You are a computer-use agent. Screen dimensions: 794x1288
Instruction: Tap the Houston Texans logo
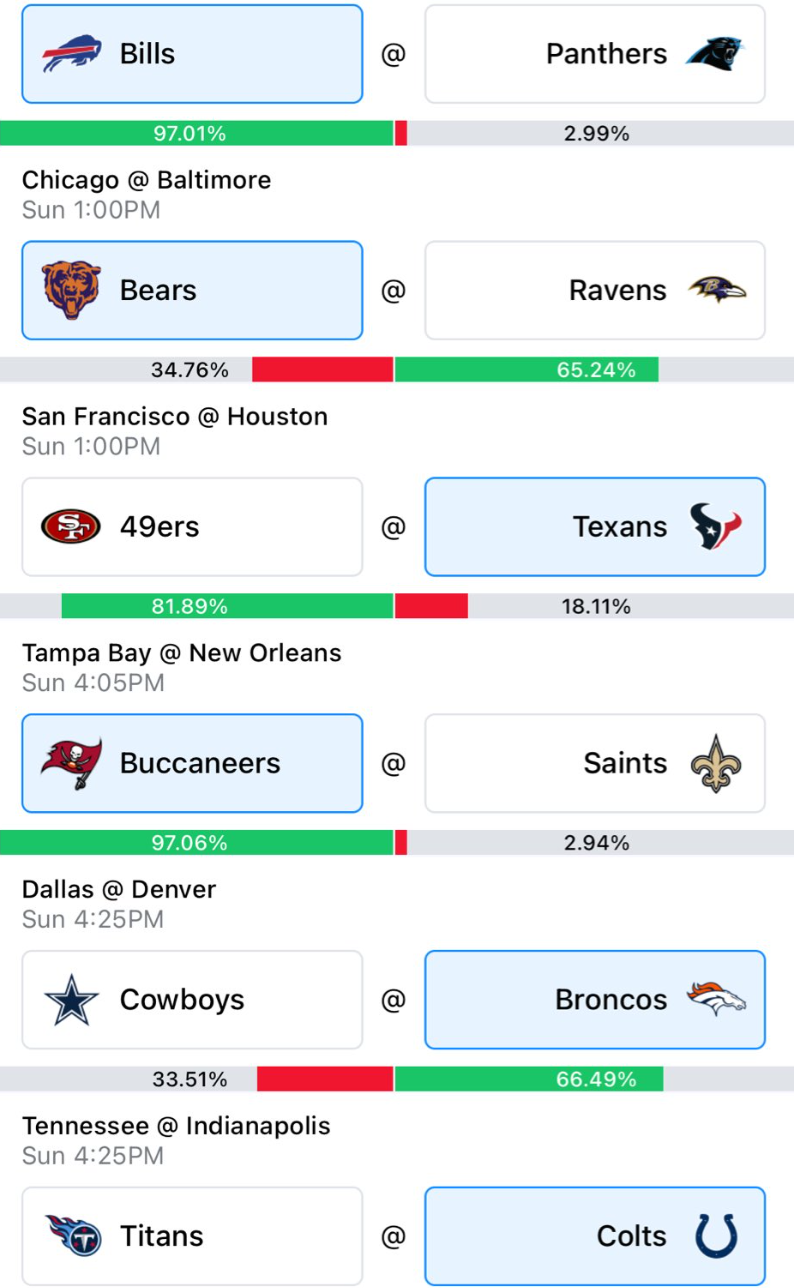click(716, 527)
